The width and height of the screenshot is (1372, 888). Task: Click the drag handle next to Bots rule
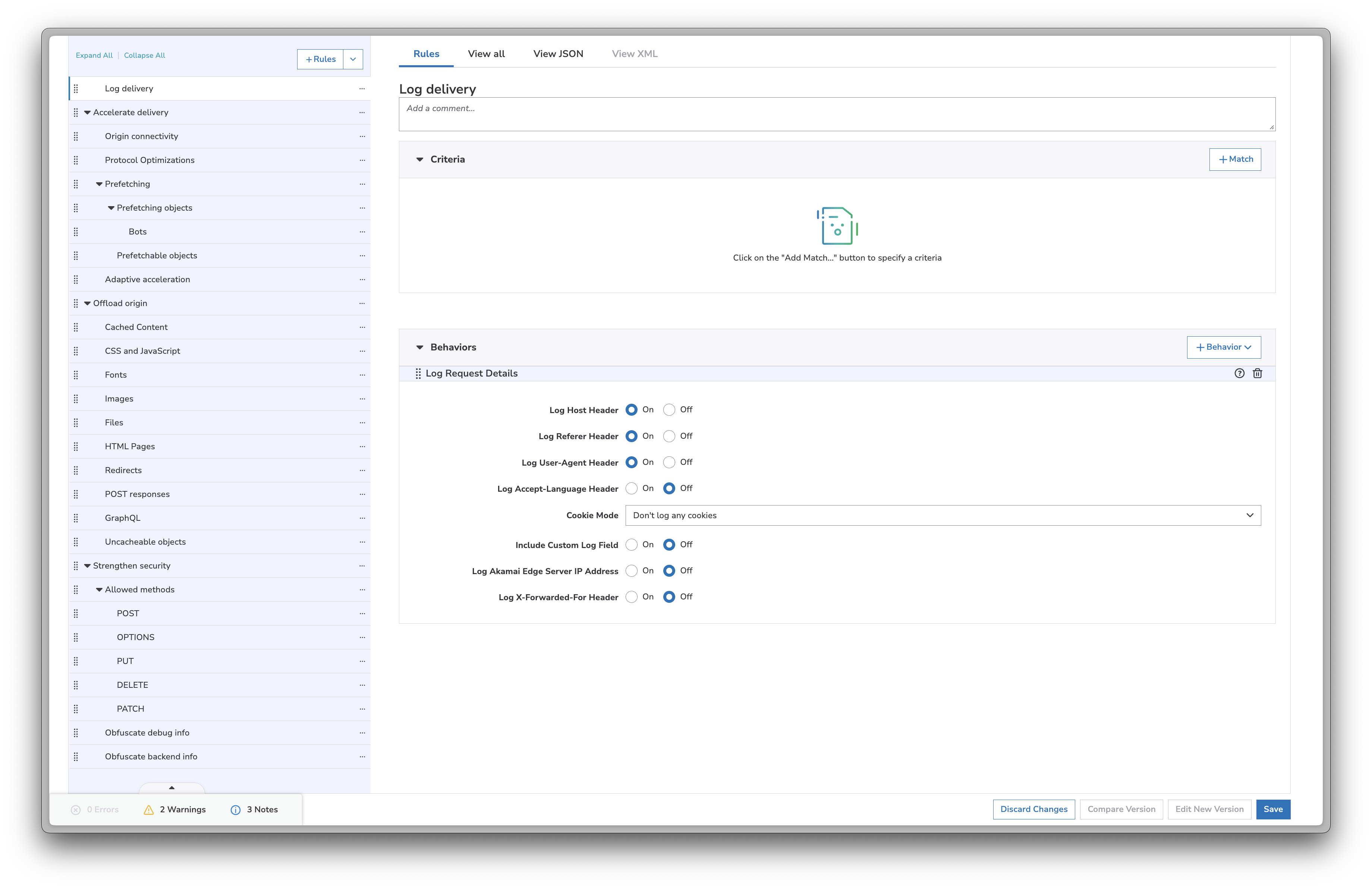pyautogui.click(x=77, y=232)
